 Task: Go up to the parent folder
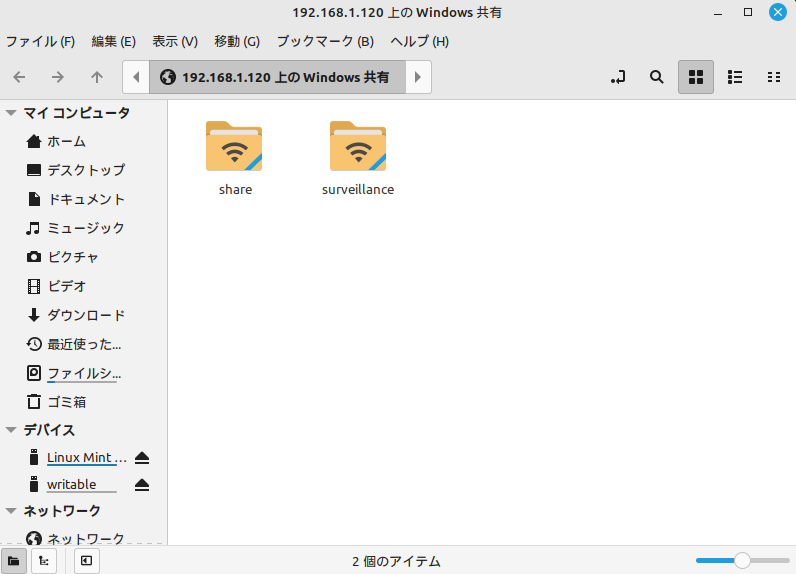pyautogui.click(x=96, y=77)
